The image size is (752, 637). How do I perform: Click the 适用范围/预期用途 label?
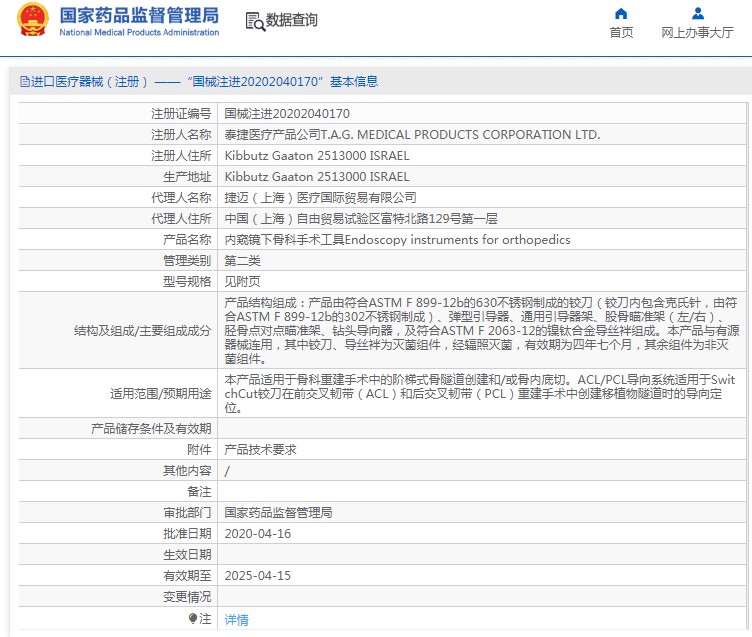point(161,394)
